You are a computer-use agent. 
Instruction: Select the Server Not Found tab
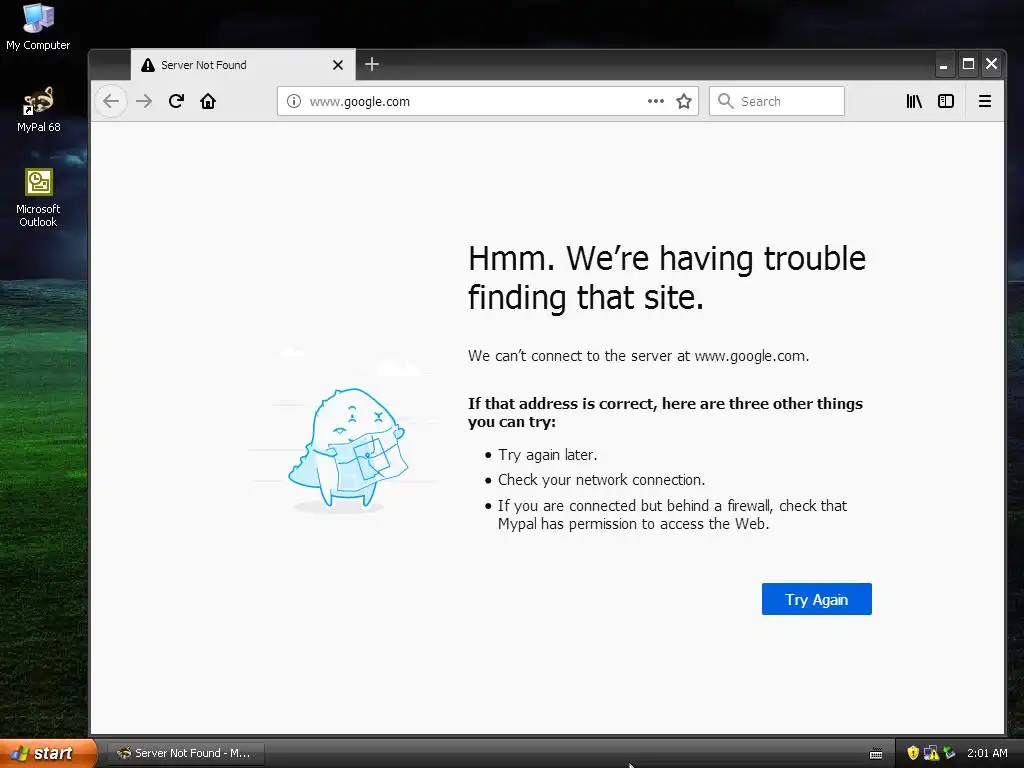243,65
